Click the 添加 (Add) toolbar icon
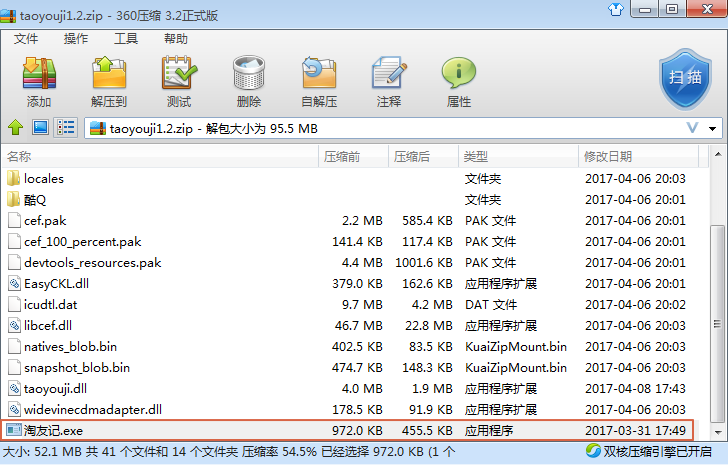The width and height of the screenshot is (728, 465). tap(39, 73)
